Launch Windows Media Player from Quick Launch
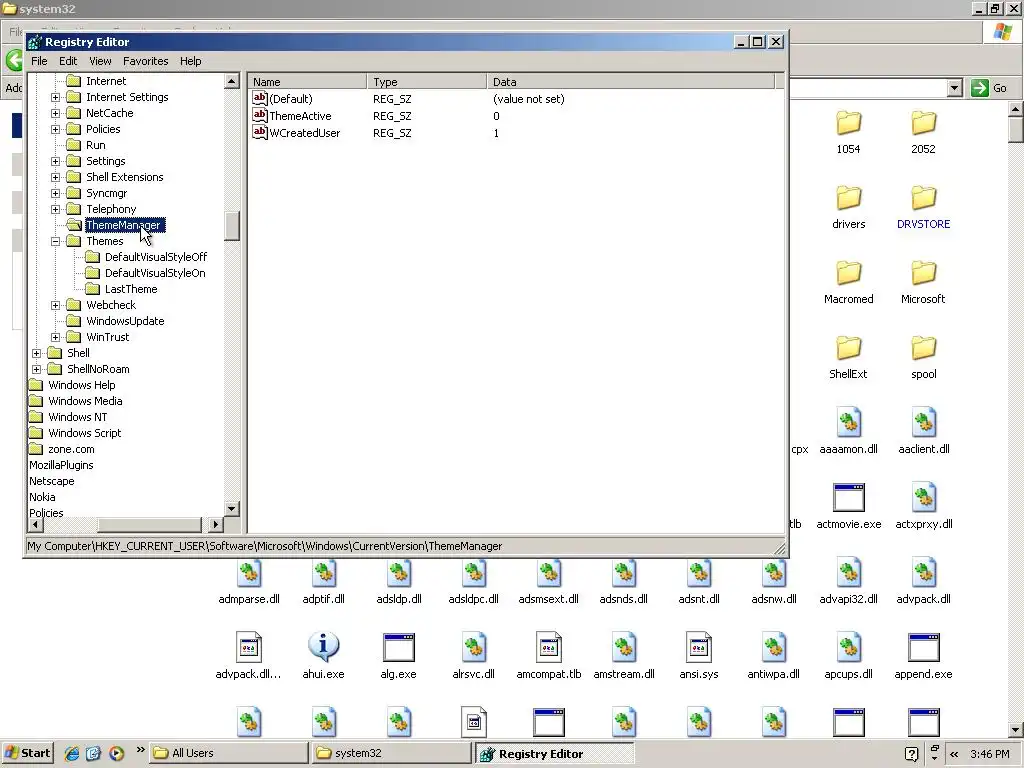 point(116,753)
